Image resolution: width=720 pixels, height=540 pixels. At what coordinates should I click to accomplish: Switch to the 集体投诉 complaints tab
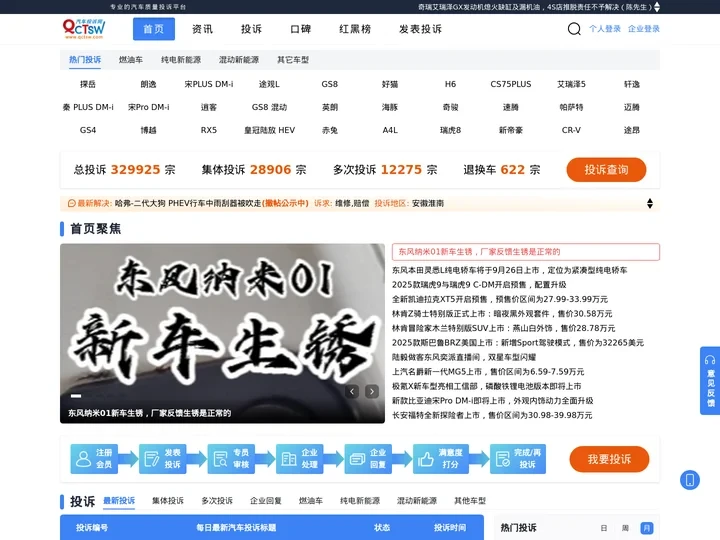168,501
